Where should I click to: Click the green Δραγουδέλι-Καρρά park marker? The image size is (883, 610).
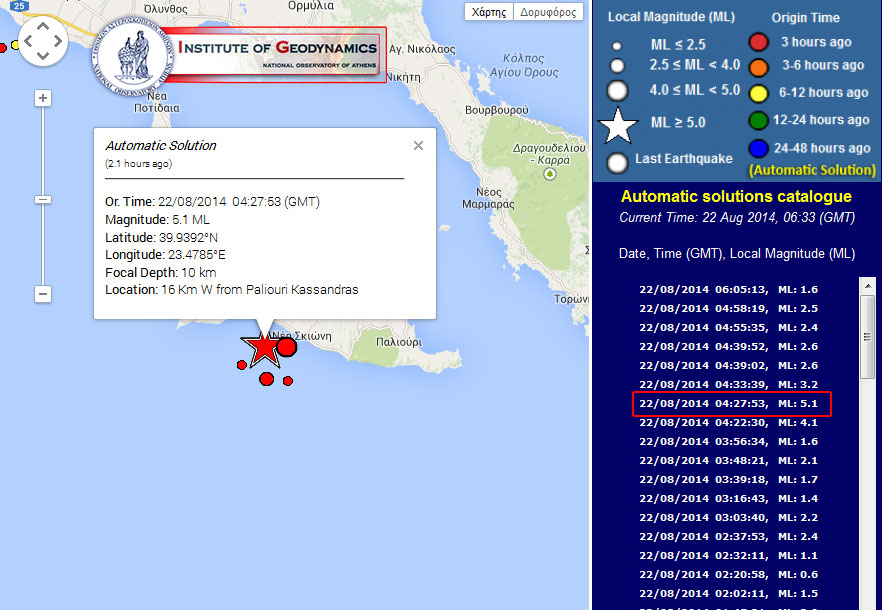[x=548, y=173]
